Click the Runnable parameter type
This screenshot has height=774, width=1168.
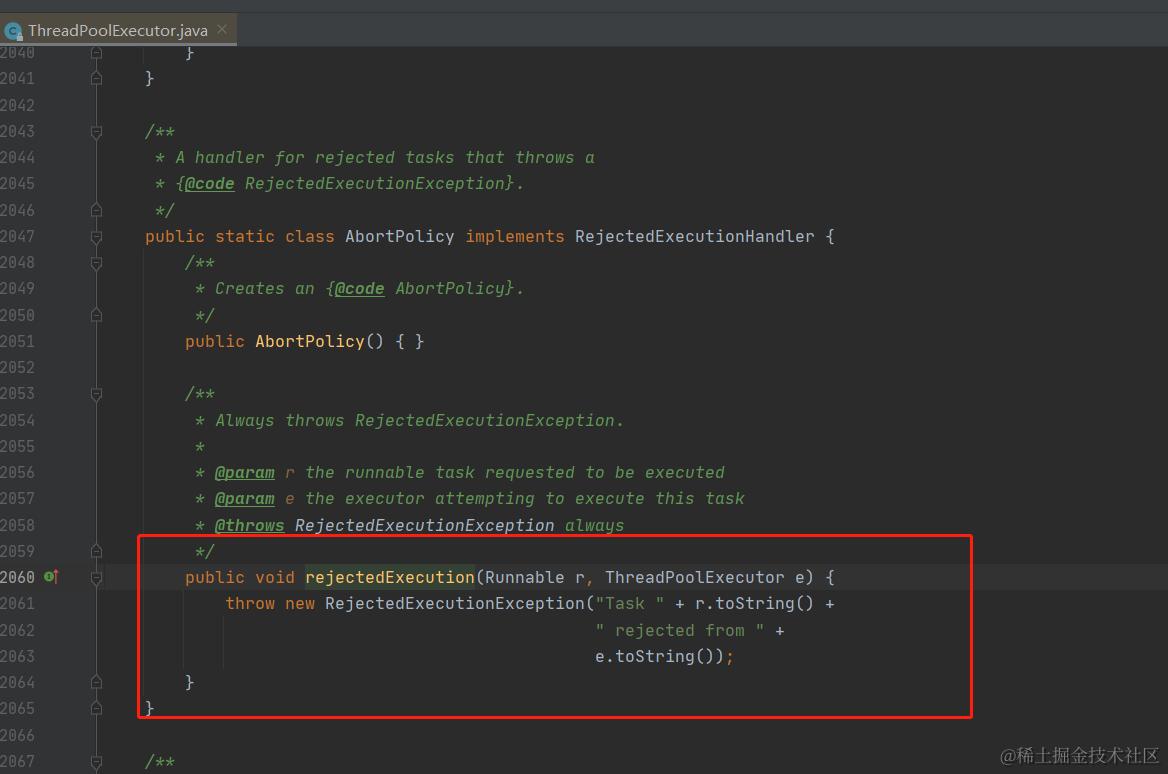[524, 577]
